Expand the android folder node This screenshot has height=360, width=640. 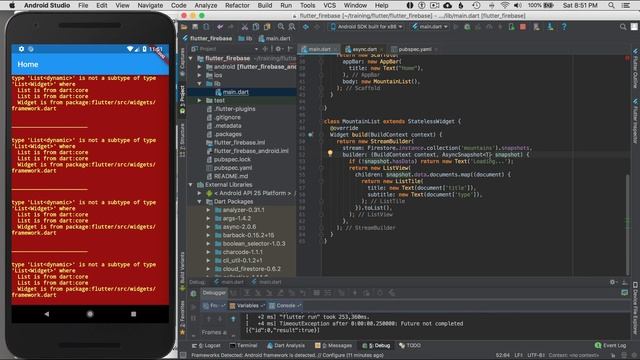pos(199,67)
